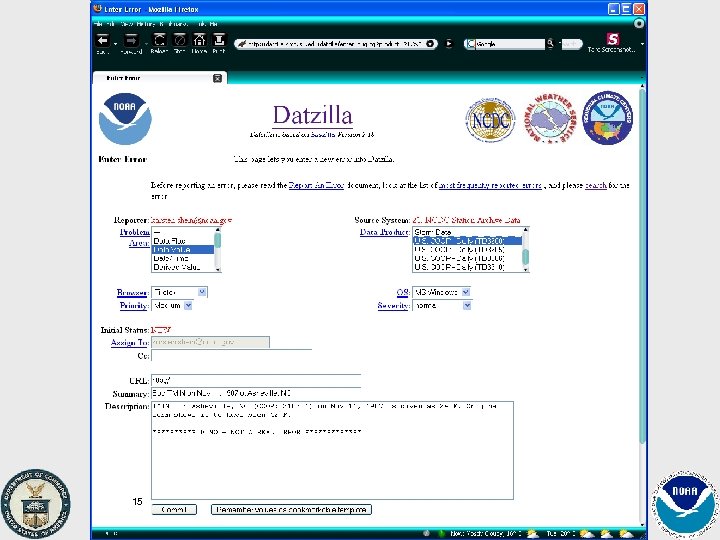Select Date/Time in the Problem Area list

(x=183, y=259)
